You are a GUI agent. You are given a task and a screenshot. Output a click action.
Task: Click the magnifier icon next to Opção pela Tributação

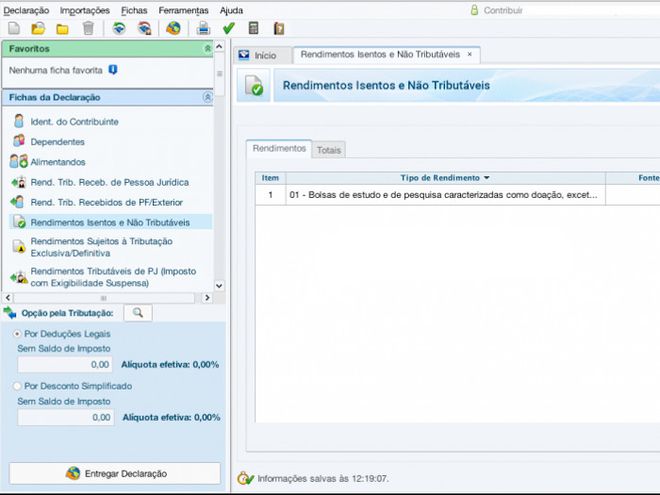138,313
